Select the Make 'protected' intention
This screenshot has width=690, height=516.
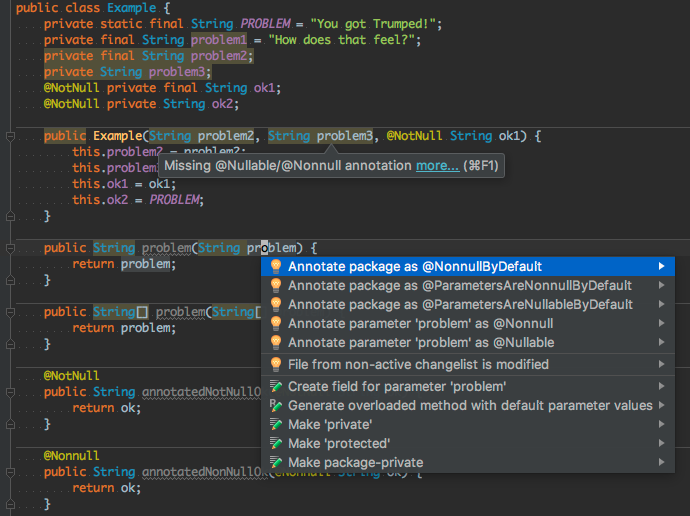(468, 443)
